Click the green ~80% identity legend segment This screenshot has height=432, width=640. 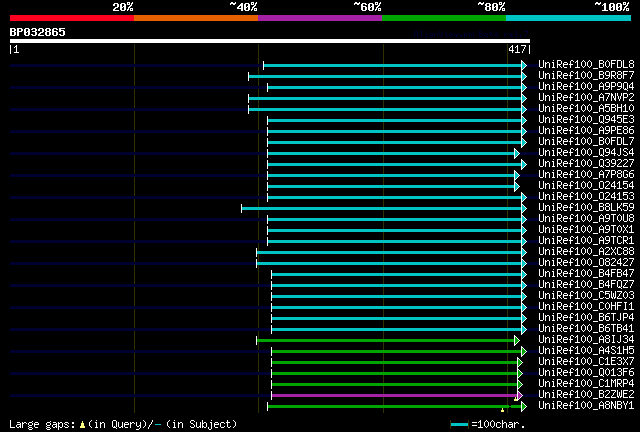coord(444,18)
